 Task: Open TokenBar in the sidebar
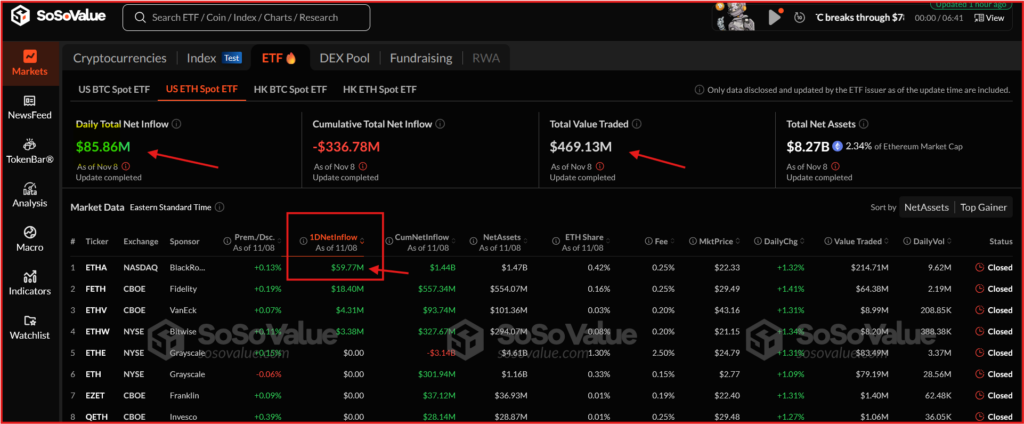pyautogui.click(x=29, y=152)
